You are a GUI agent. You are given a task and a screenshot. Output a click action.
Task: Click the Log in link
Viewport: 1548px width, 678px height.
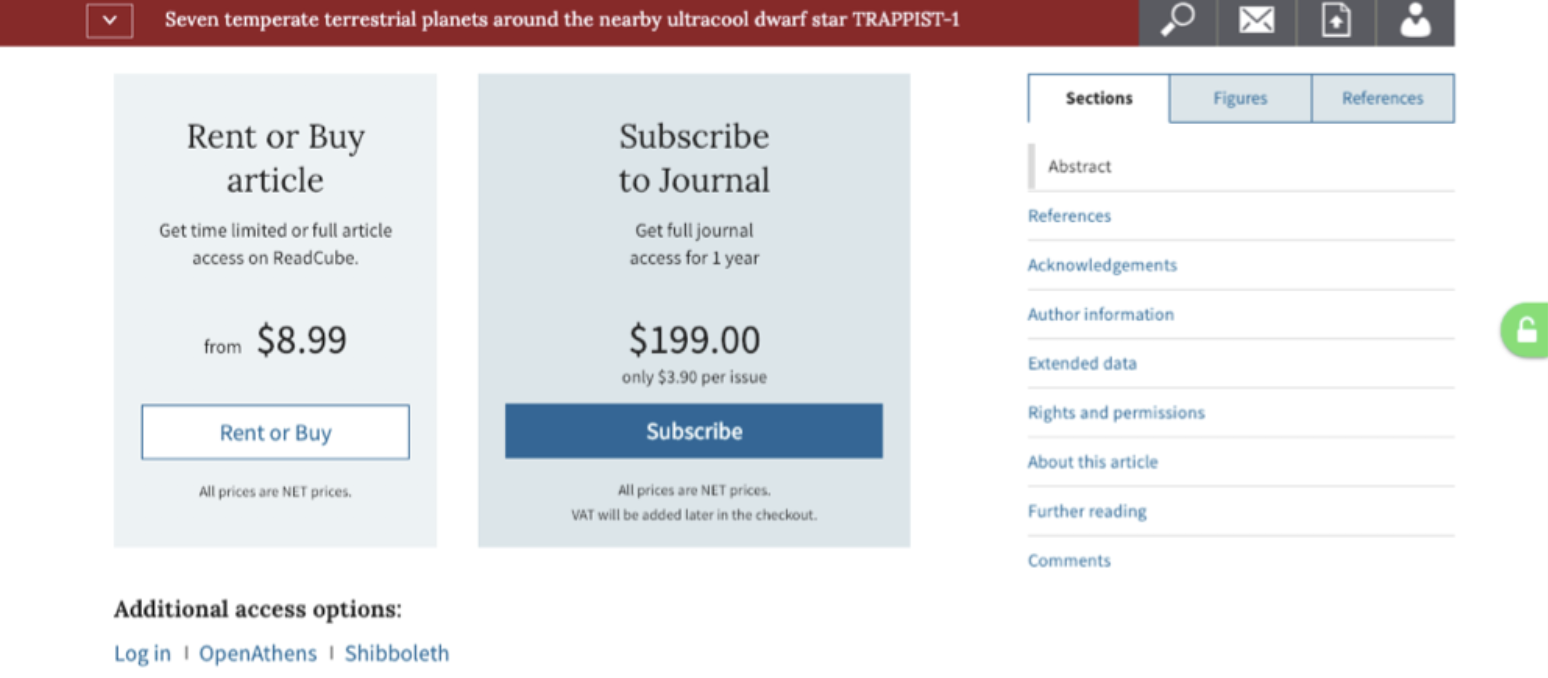point(142,654)
